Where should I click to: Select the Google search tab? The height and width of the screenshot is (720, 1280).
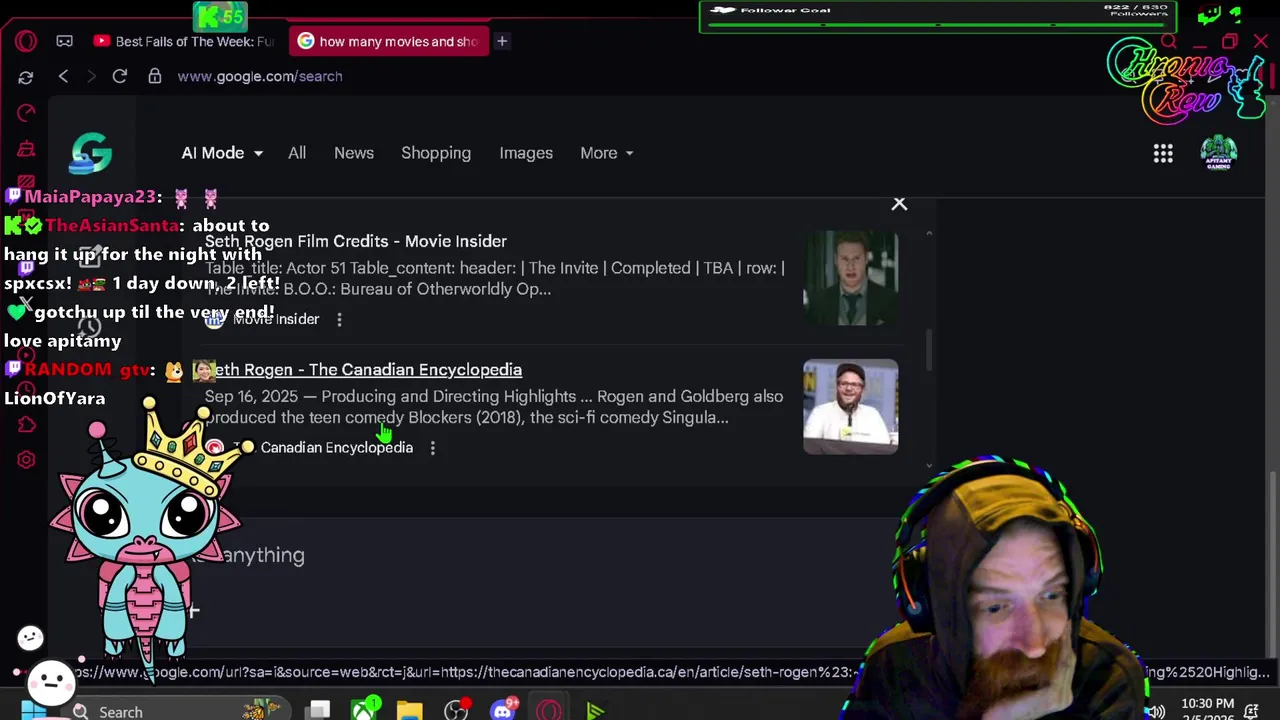(x=388, y=41)
